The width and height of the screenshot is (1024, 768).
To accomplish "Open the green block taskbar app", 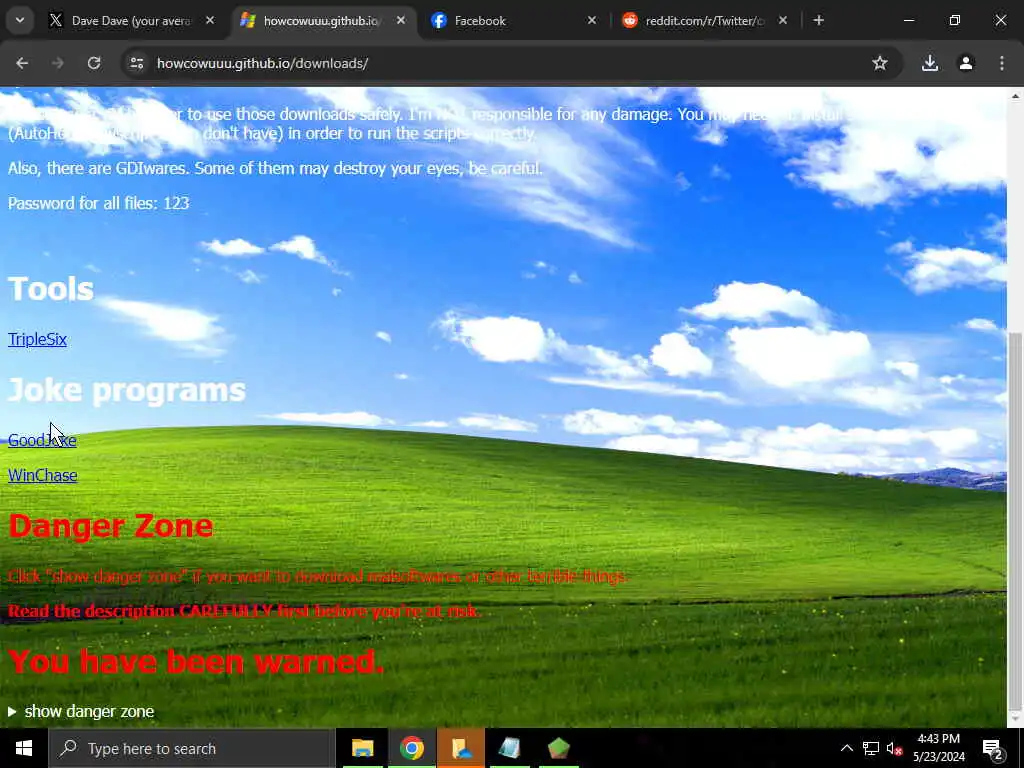I will tap(559, 748).
